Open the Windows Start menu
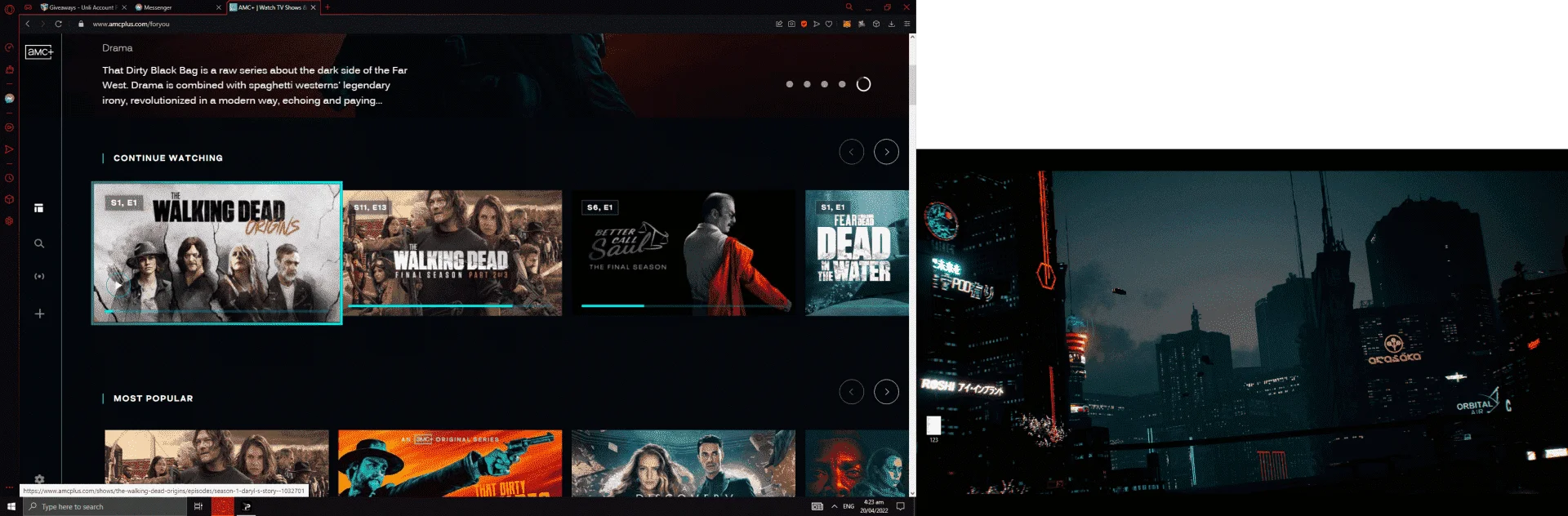 (x=11, y=507)
